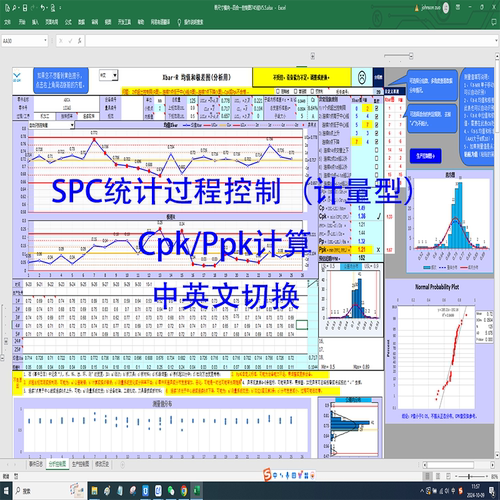Switch to Page Break Preview icon
This screenshot has height=500, width=500.
pyautogui.click(x=448, y=476)
